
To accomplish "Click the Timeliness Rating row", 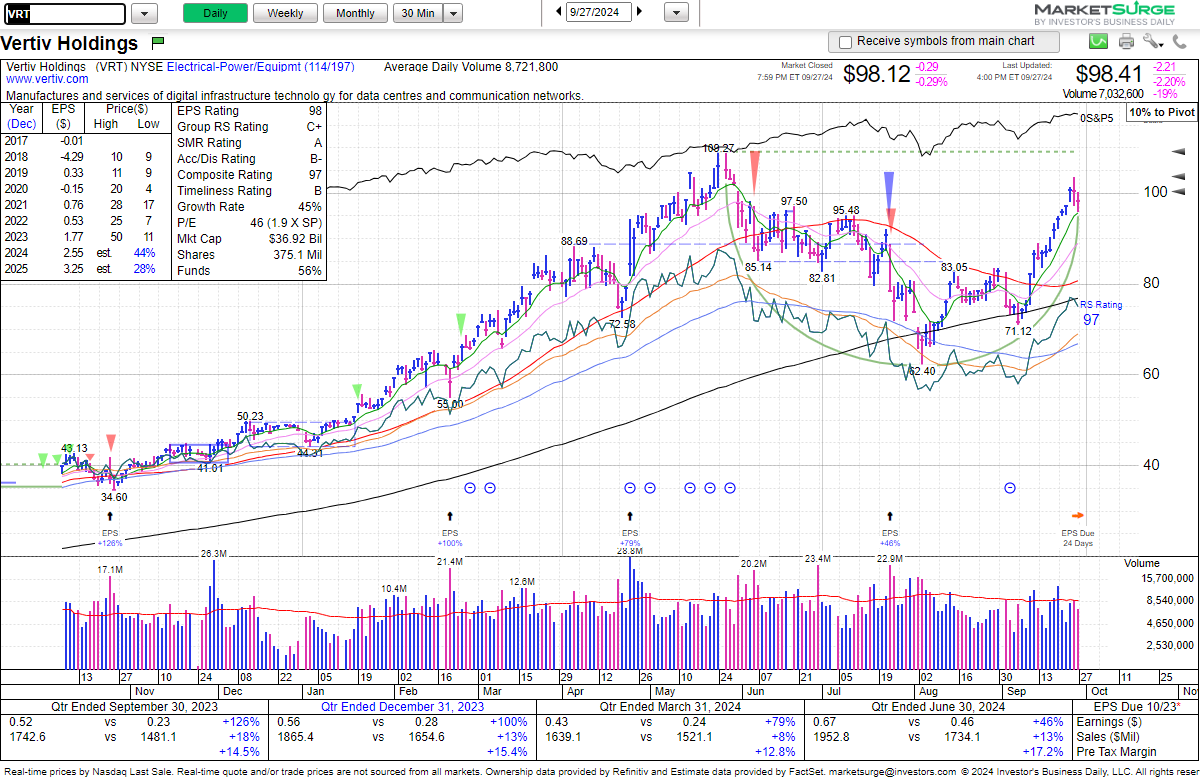I will [x=250, y=191].
